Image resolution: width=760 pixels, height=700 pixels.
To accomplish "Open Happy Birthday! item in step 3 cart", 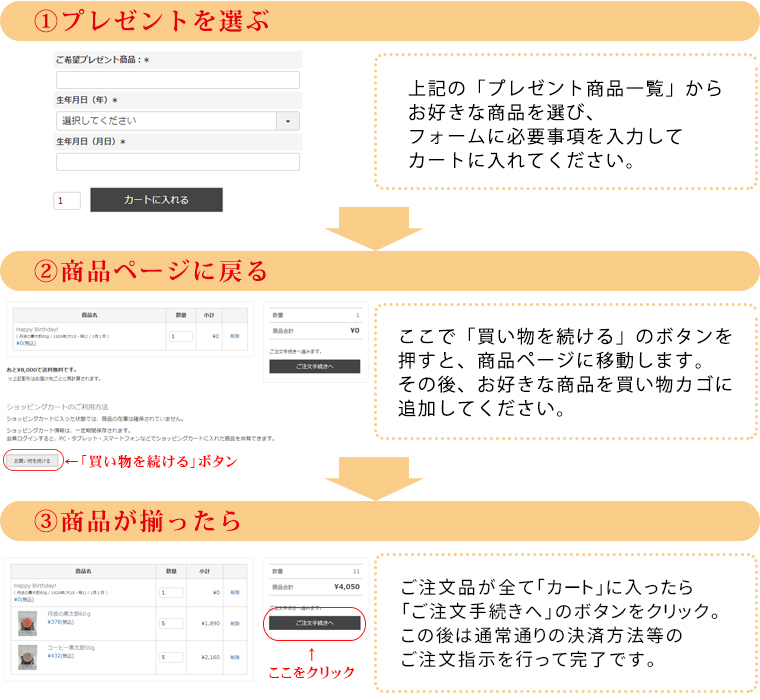I will pos(35,585).
